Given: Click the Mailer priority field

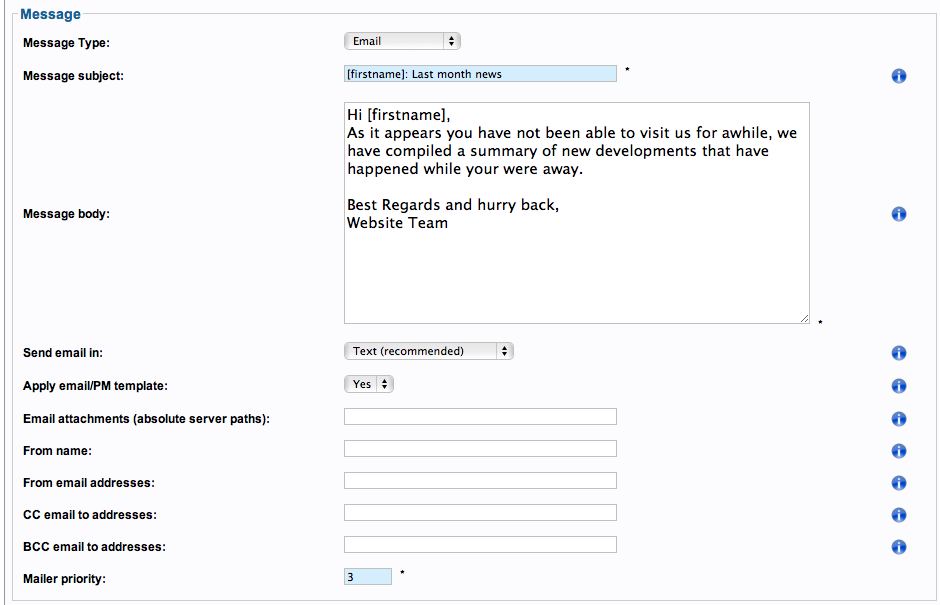Looking at the screenshot, I should click(x=368, y=577).
